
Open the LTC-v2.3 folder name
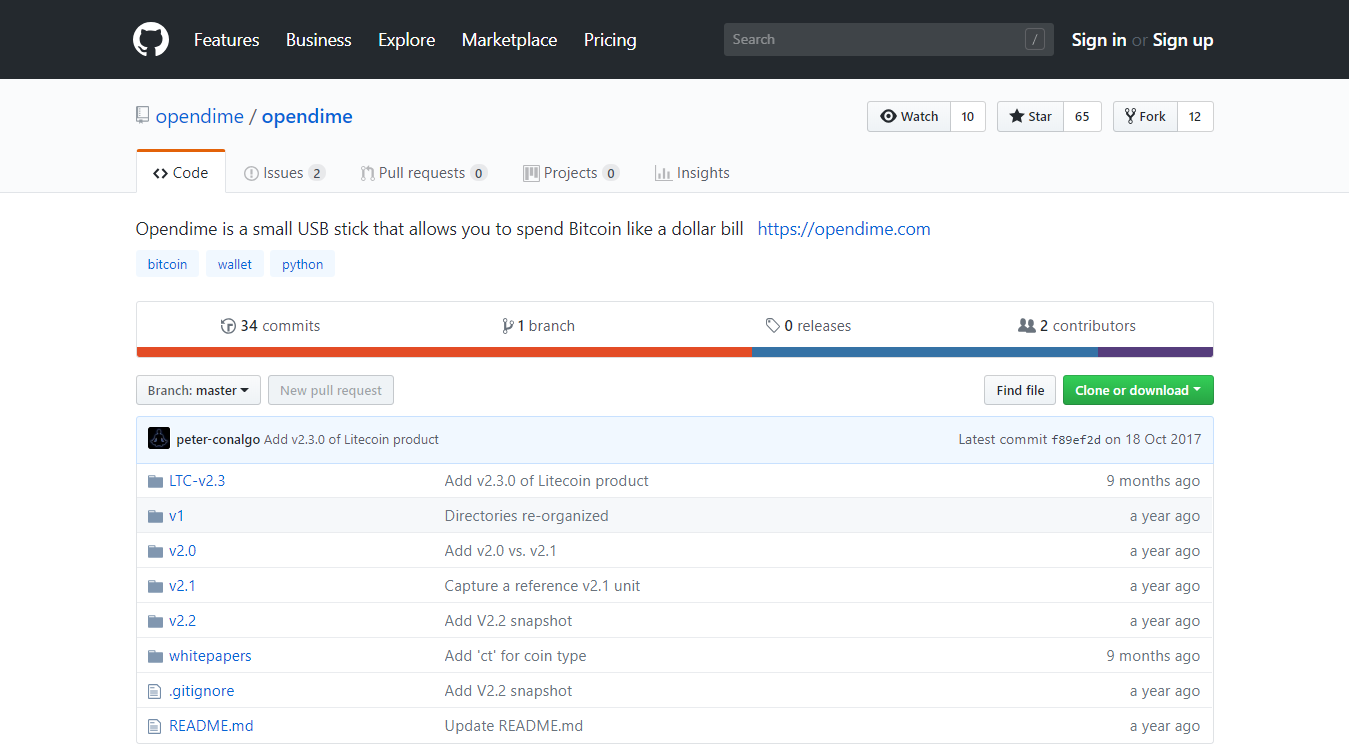(x=197, y=481)
